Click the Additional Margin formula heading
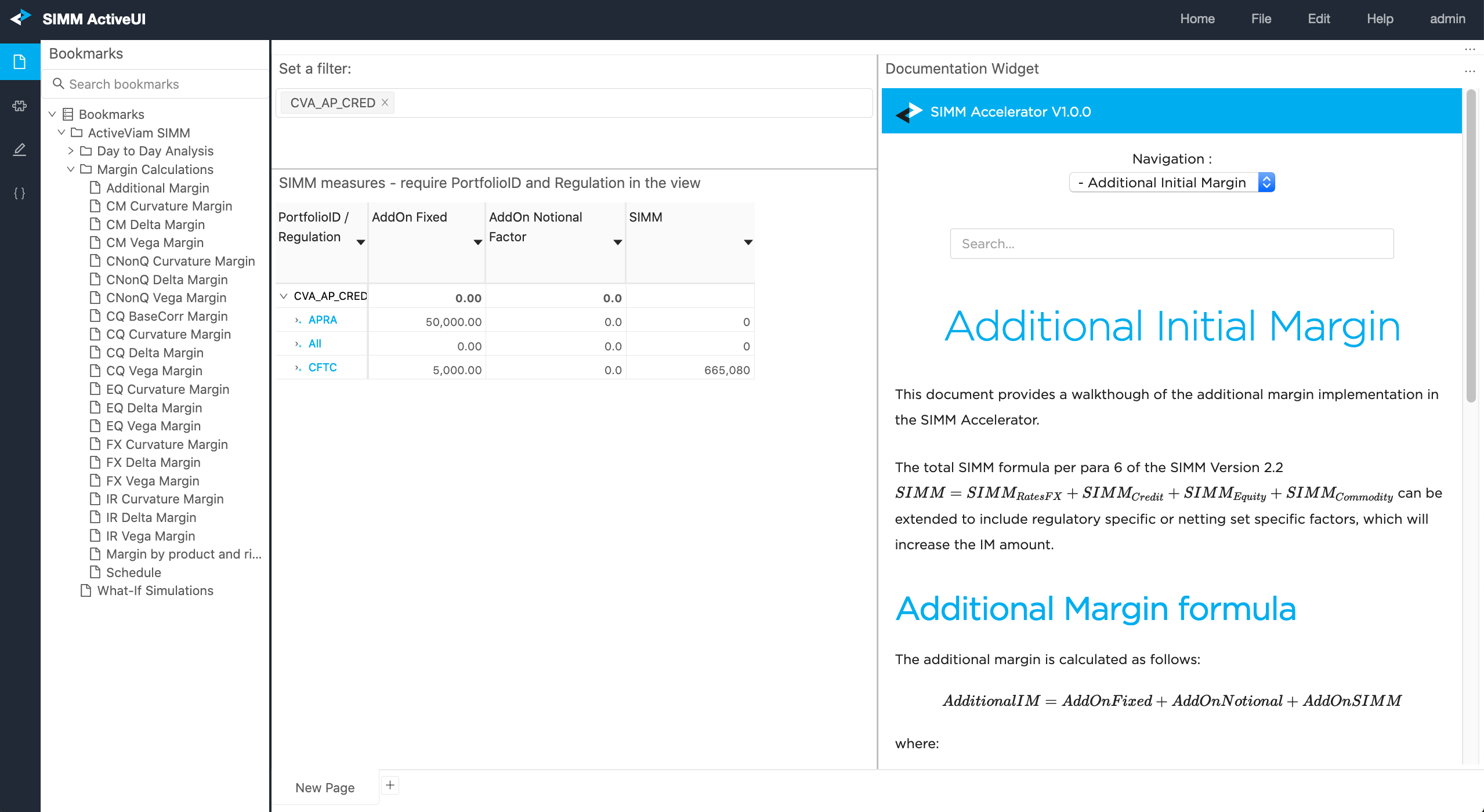1484x812 pixels. click(x=1095, y=608)
